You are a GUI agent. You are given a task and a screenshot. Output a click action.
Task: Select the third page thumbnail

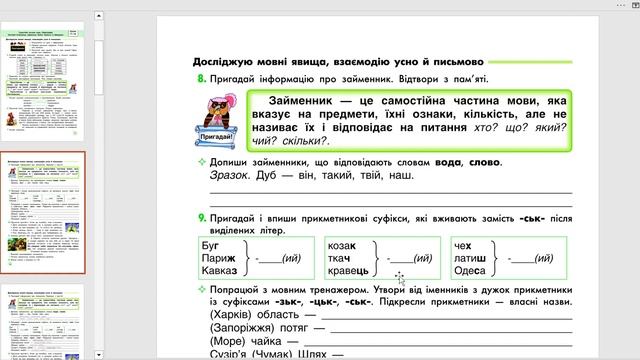(42, 322)
